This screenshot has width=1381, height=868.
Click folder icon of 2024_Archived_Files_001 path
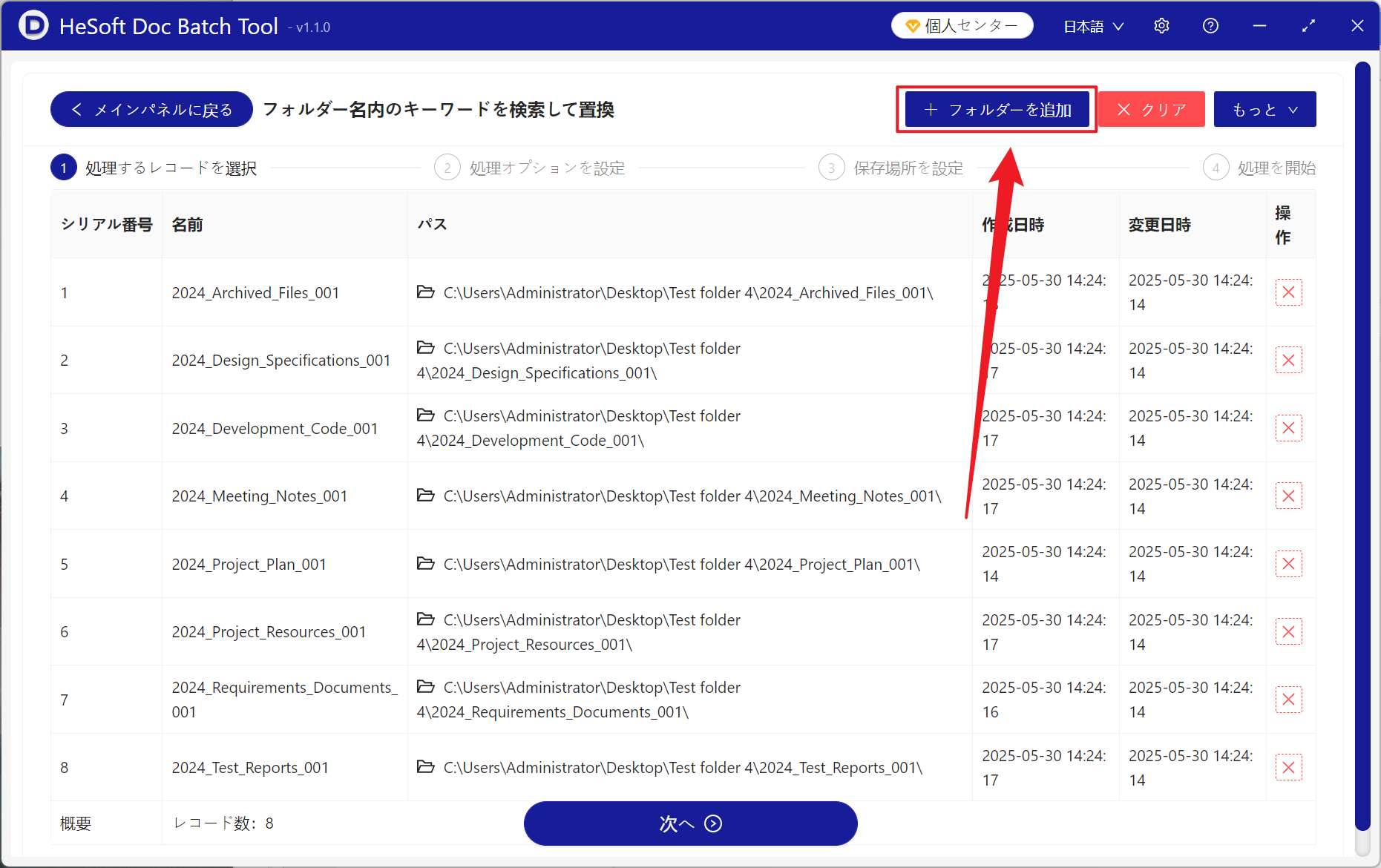coord(426,292)
